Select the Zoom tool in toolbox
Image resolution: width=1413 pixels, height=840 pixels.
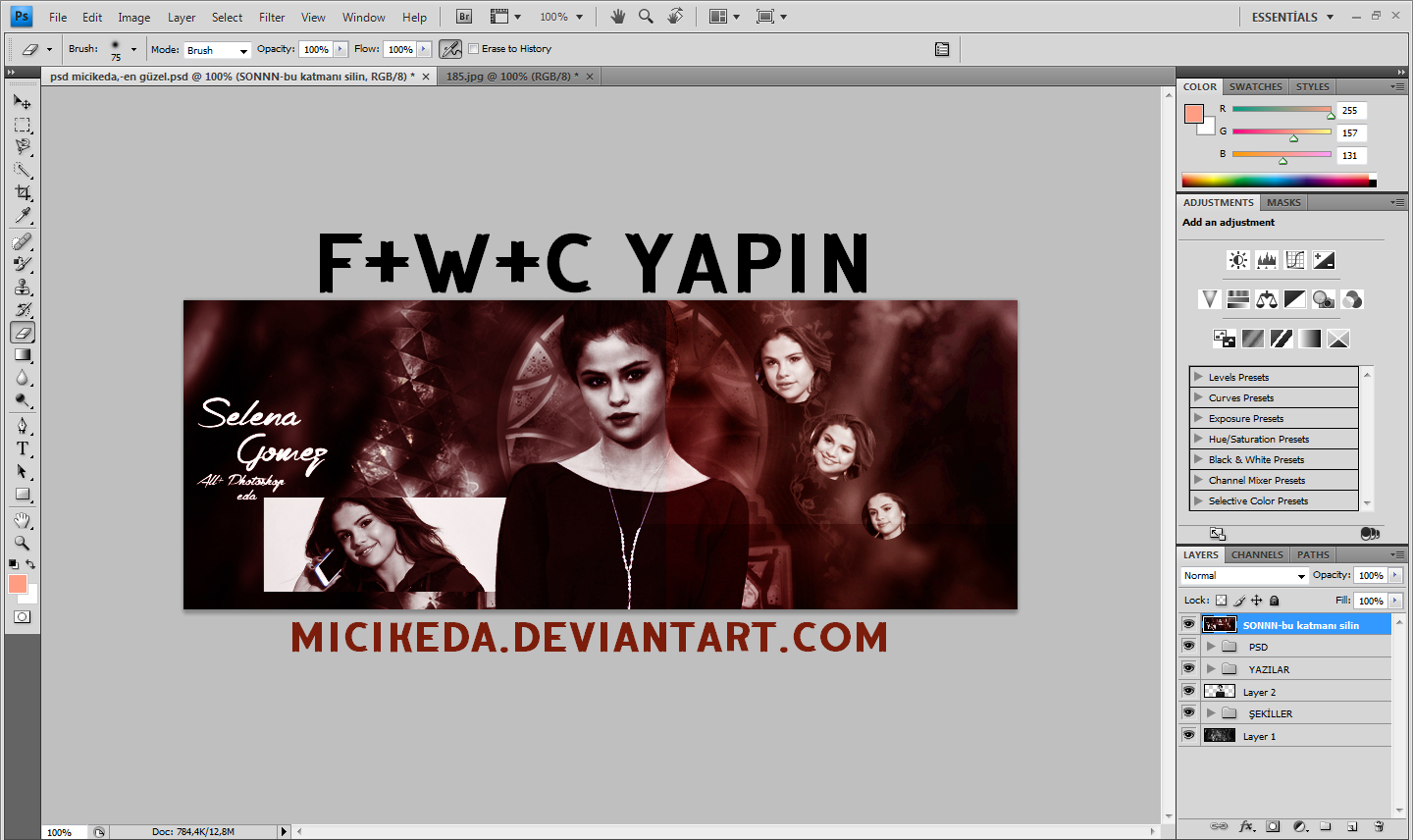pyautogui.click(x=23, y=543)
